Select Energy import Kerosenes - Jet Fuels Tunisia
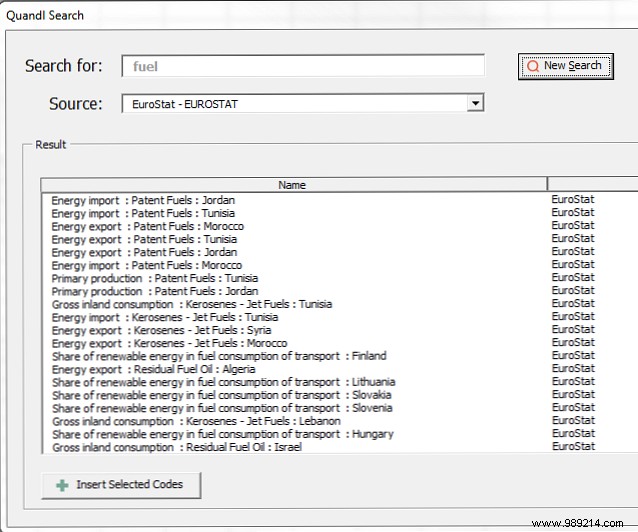 (x=165, y=317)
